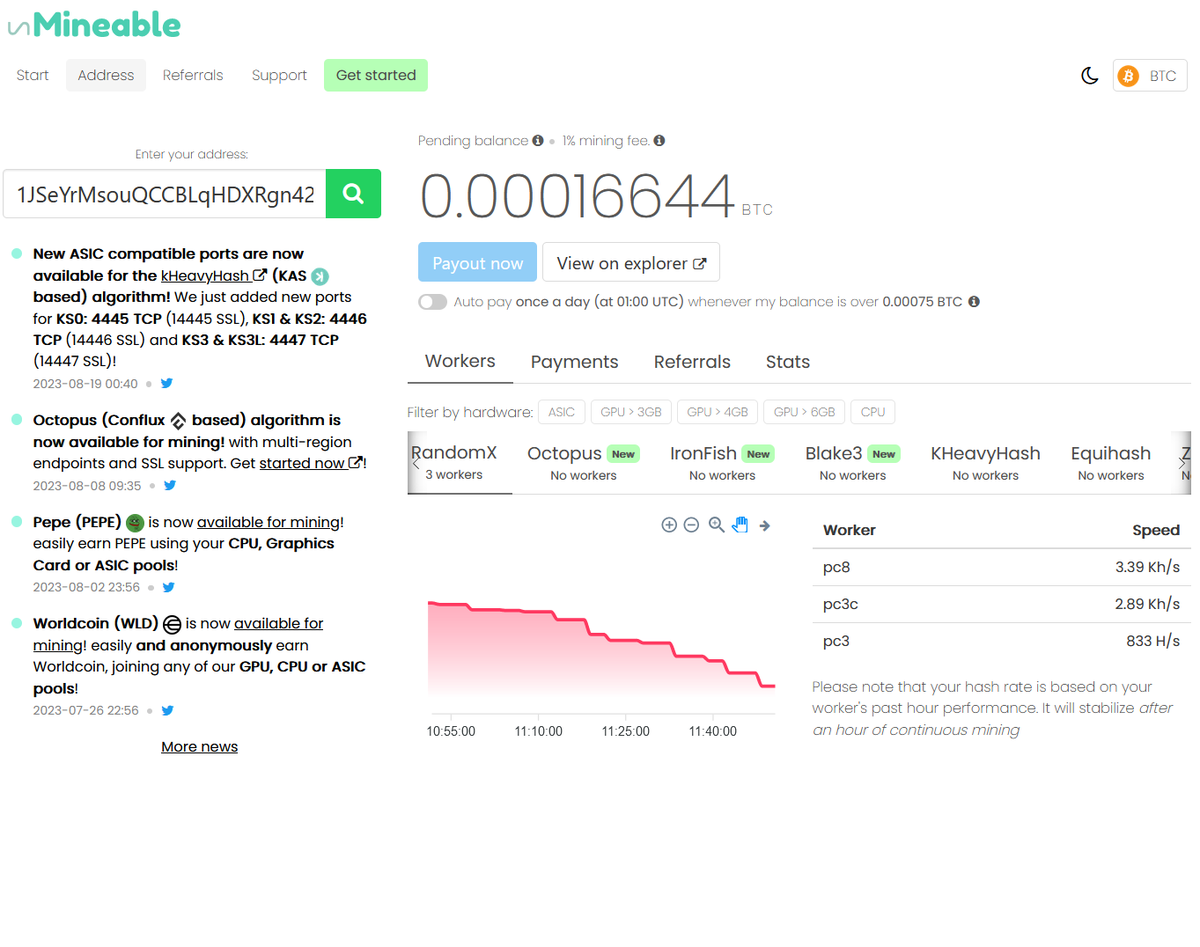Open the Stats tab
Image resolution: width=1200 pixels, height=947 pixels.
[787, 361]
